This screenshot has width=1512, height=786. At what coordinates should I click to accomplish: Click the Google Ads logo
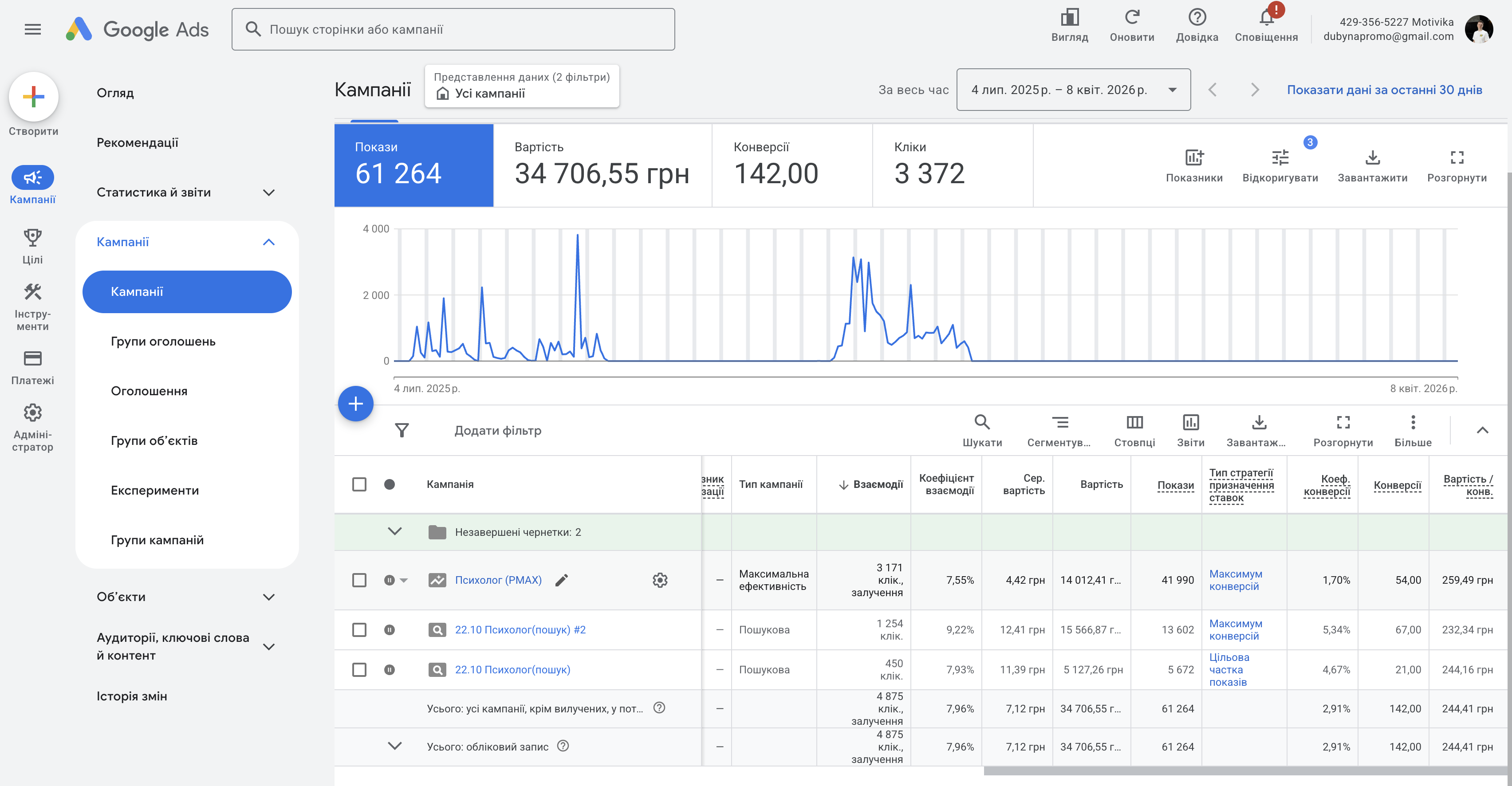[x=138, y=29]
